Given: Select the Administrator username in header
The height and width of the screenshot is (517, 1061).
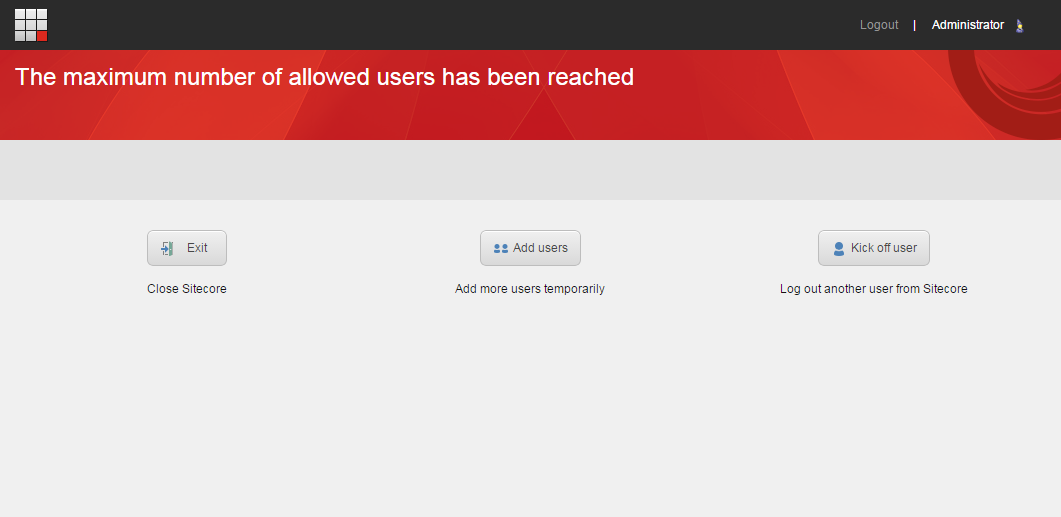Looking at the screenshot, I should click(x=967, y=25).
